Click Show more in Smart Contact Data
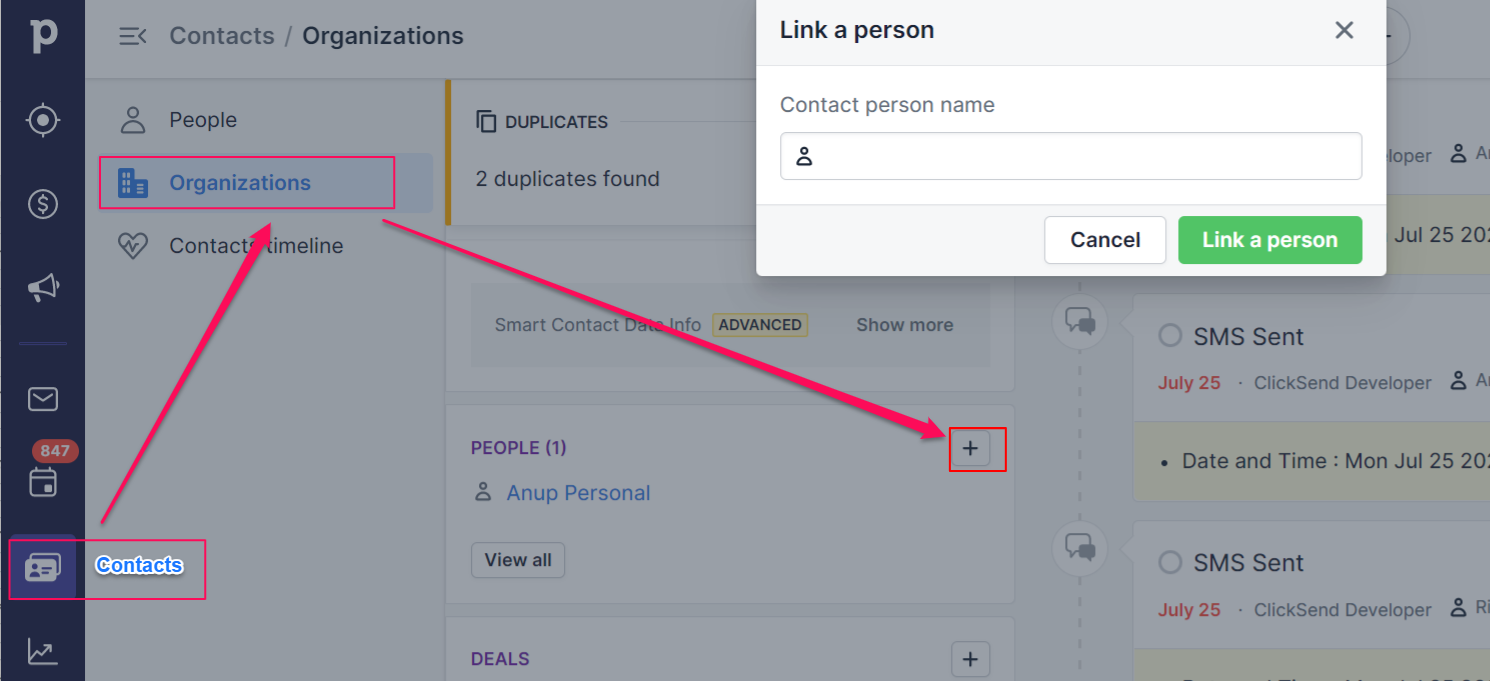1490x681 pixels. (x=904, y=325)
